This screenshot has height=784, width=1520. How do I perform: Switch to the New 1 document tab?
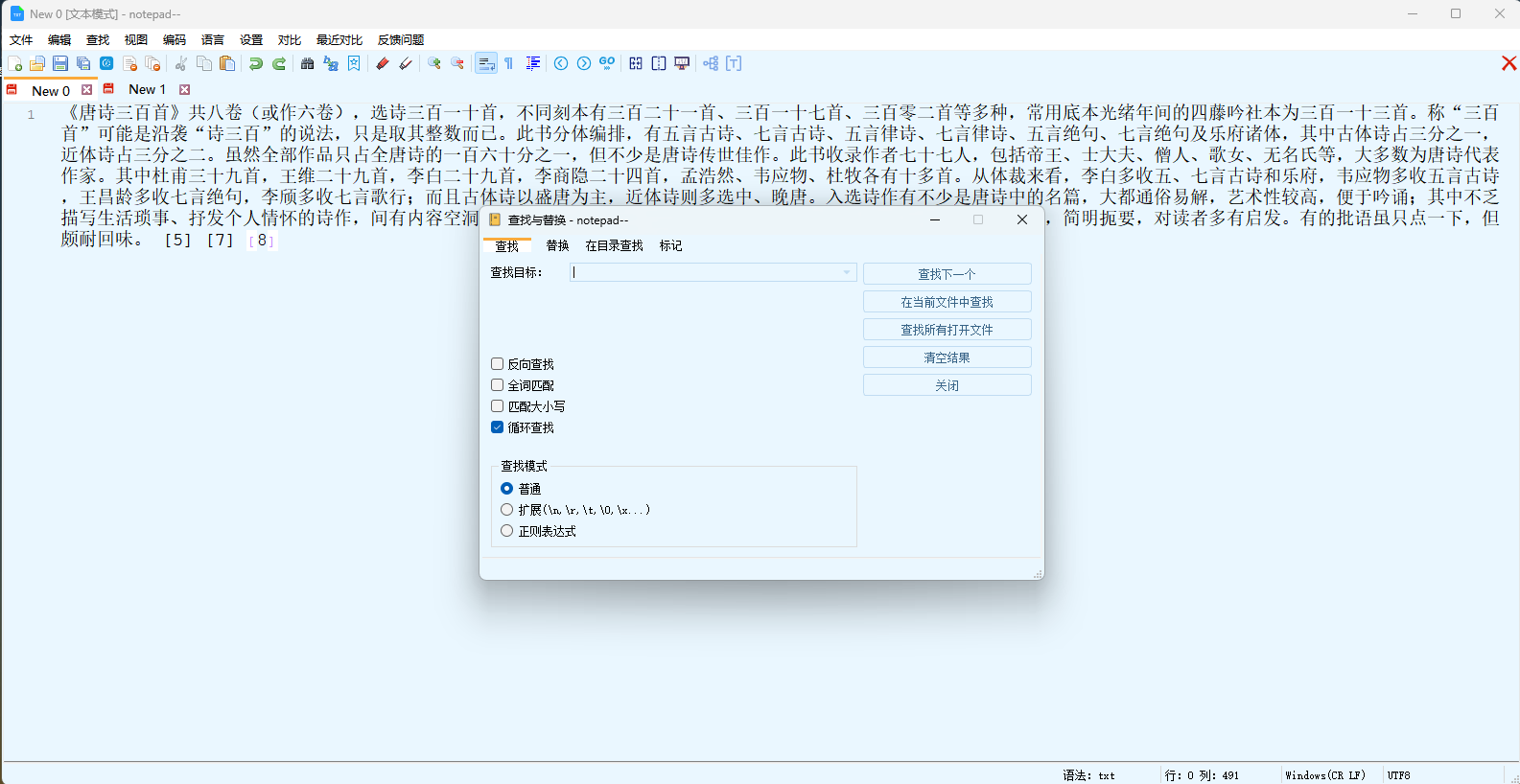pos(147,90)
